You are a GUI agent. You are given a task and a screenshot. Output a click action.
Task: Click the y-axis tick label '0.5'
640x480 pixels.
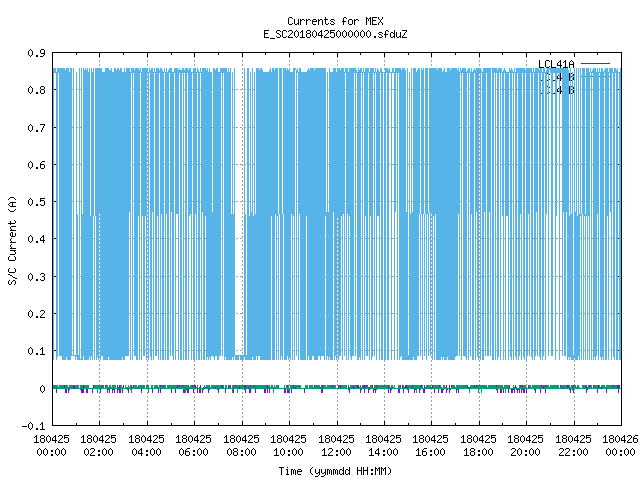(36, 202)
